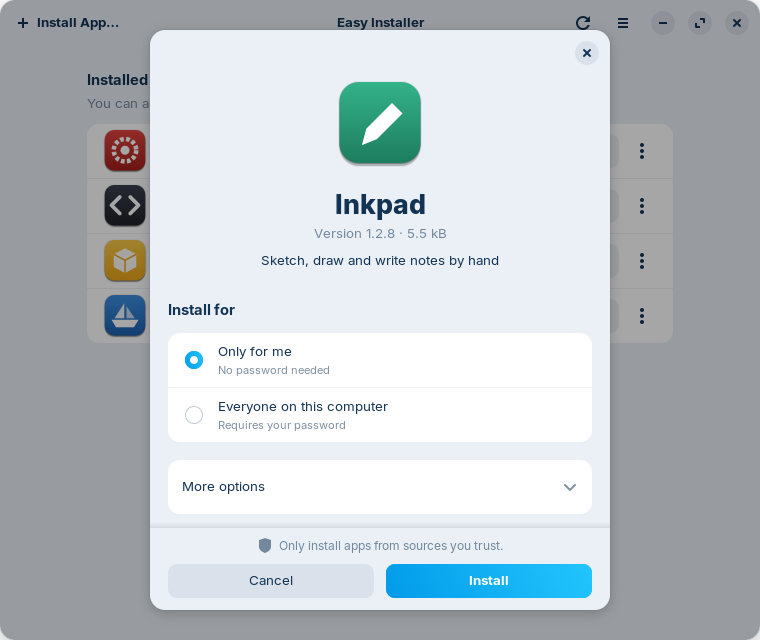This screenshot has width=760, height=640.
Task: Open three-dot menu for code brackets app
Action: click(x=642, y=206)
